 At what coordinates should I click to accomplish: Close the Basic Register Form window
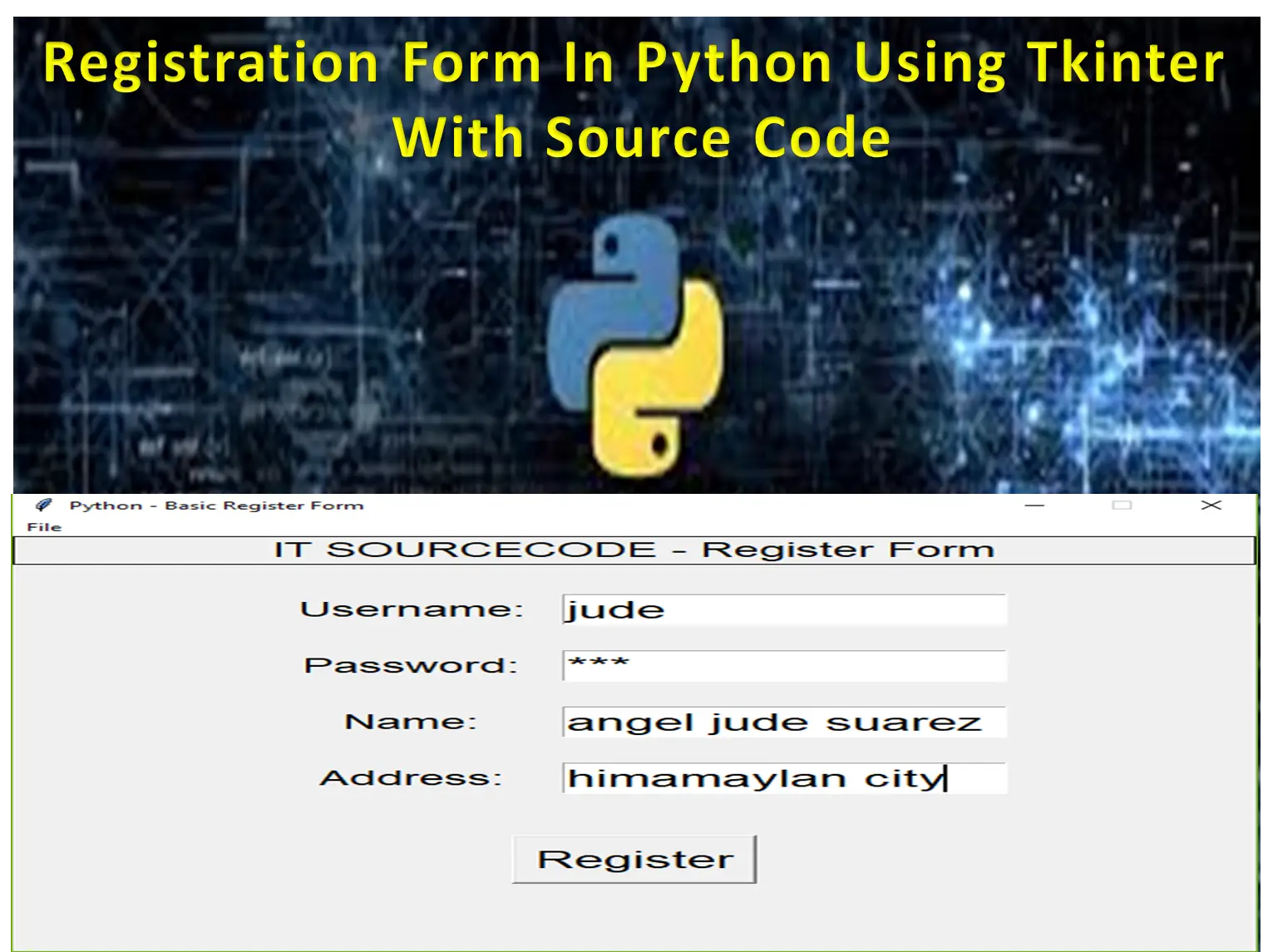[x=1211, y=506]
